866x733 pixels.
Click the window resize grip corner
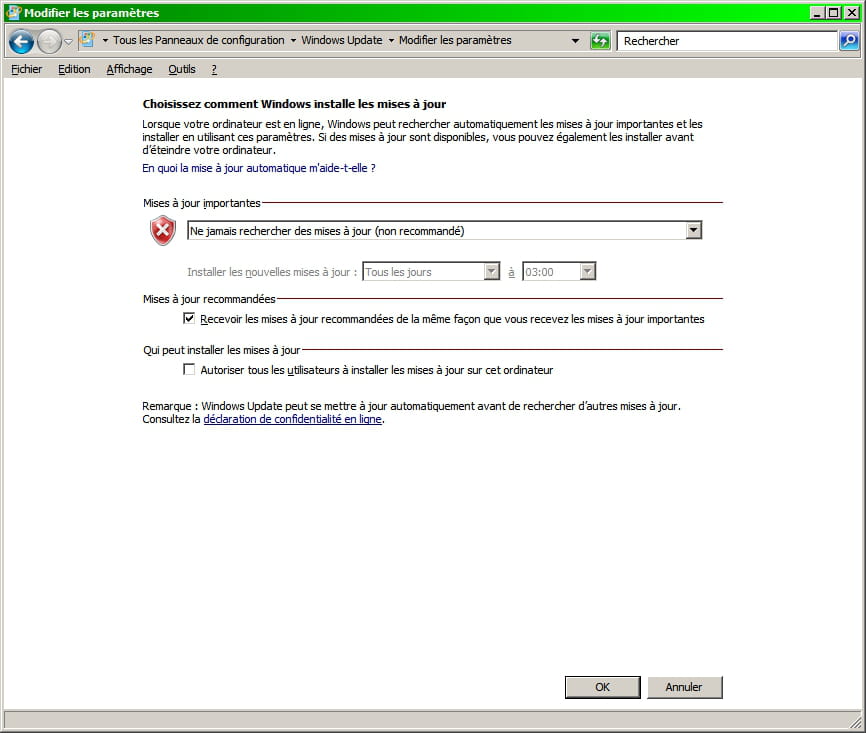click(856, 721)
